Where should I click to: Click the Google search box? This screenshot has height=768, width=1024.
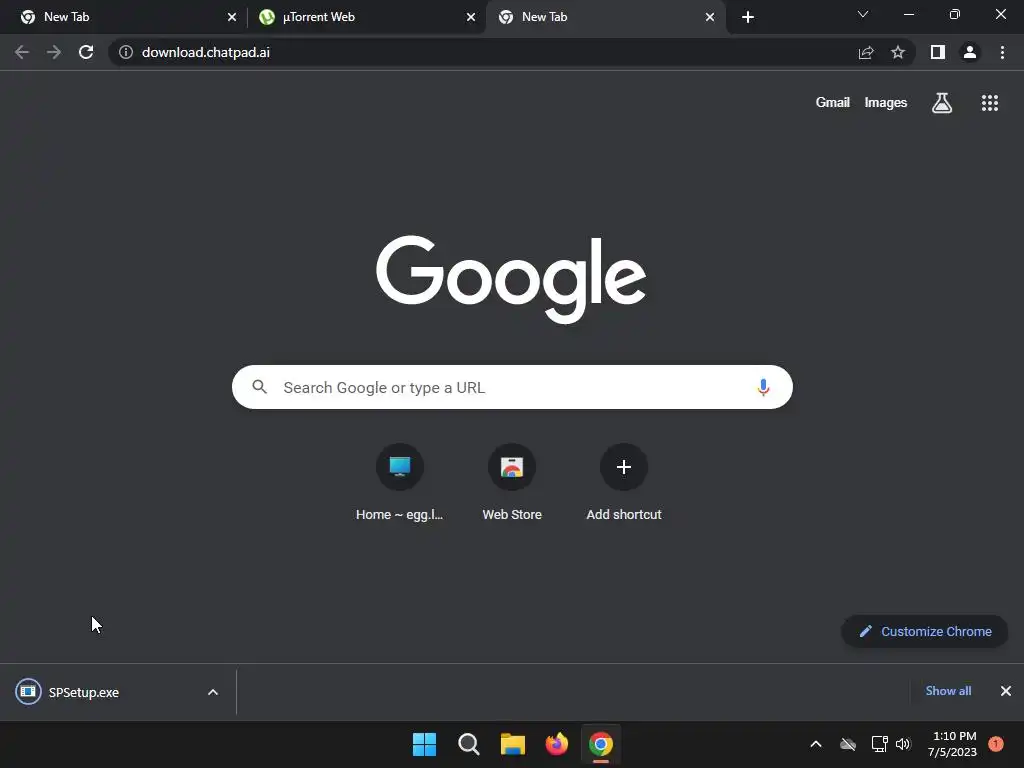pos(512,387)
